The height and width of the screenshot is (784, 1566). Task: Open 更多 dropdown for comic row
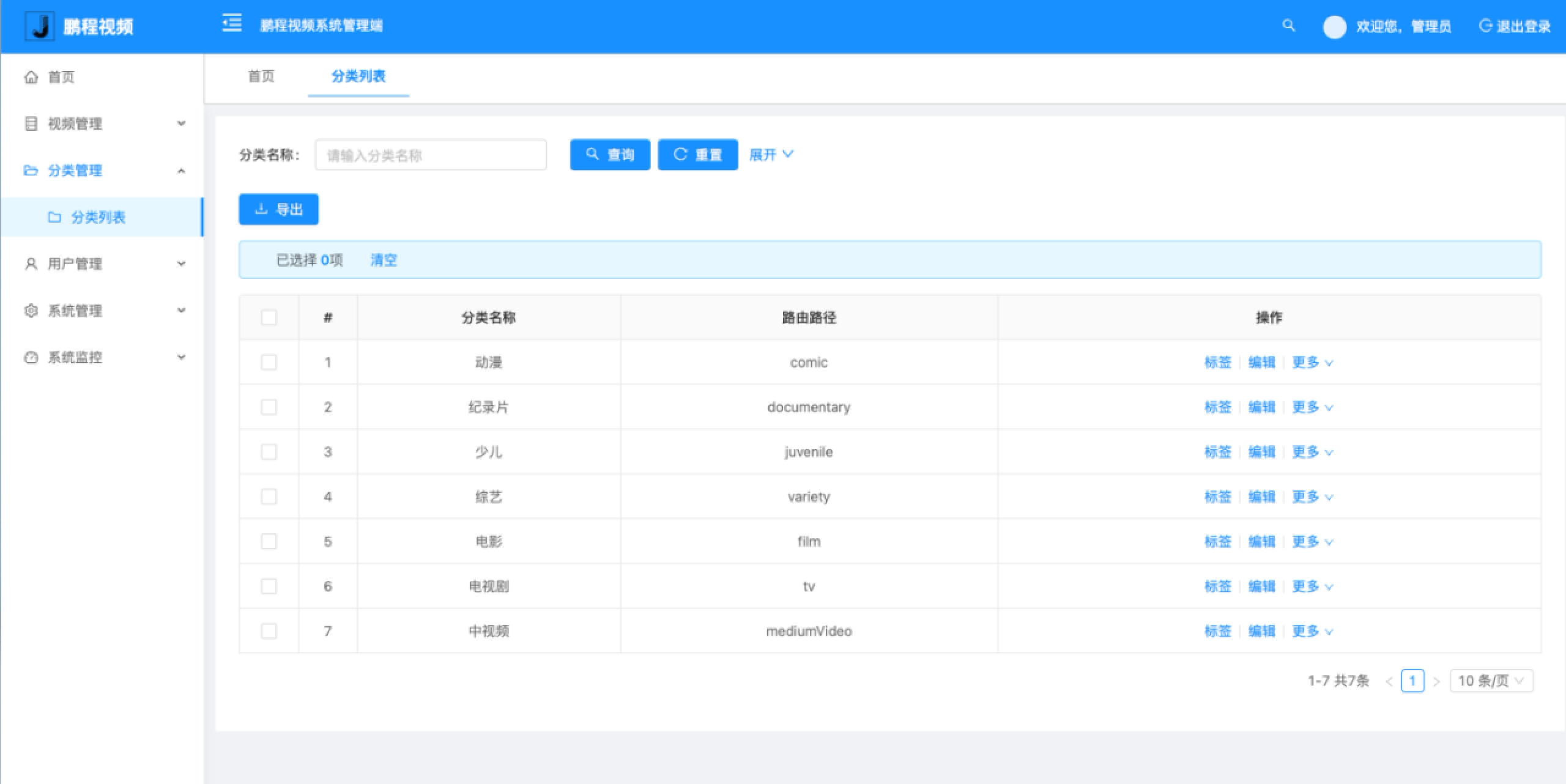click(x=1312, y=363)
